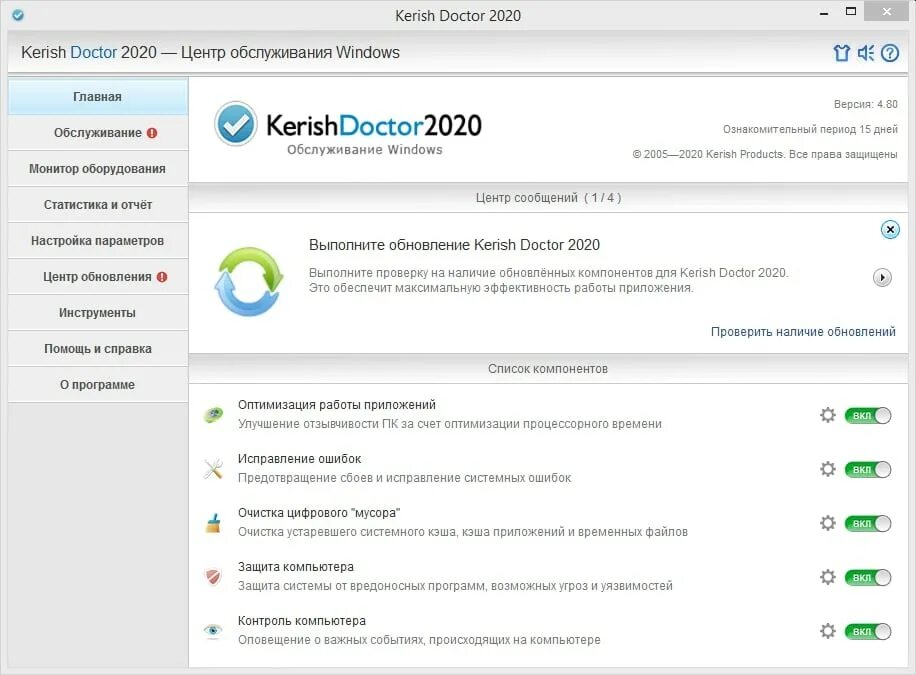Click the Очистка цифрового мусора brush icon
The height and width of the screenshot is (675, 916).
pos(213,523)
